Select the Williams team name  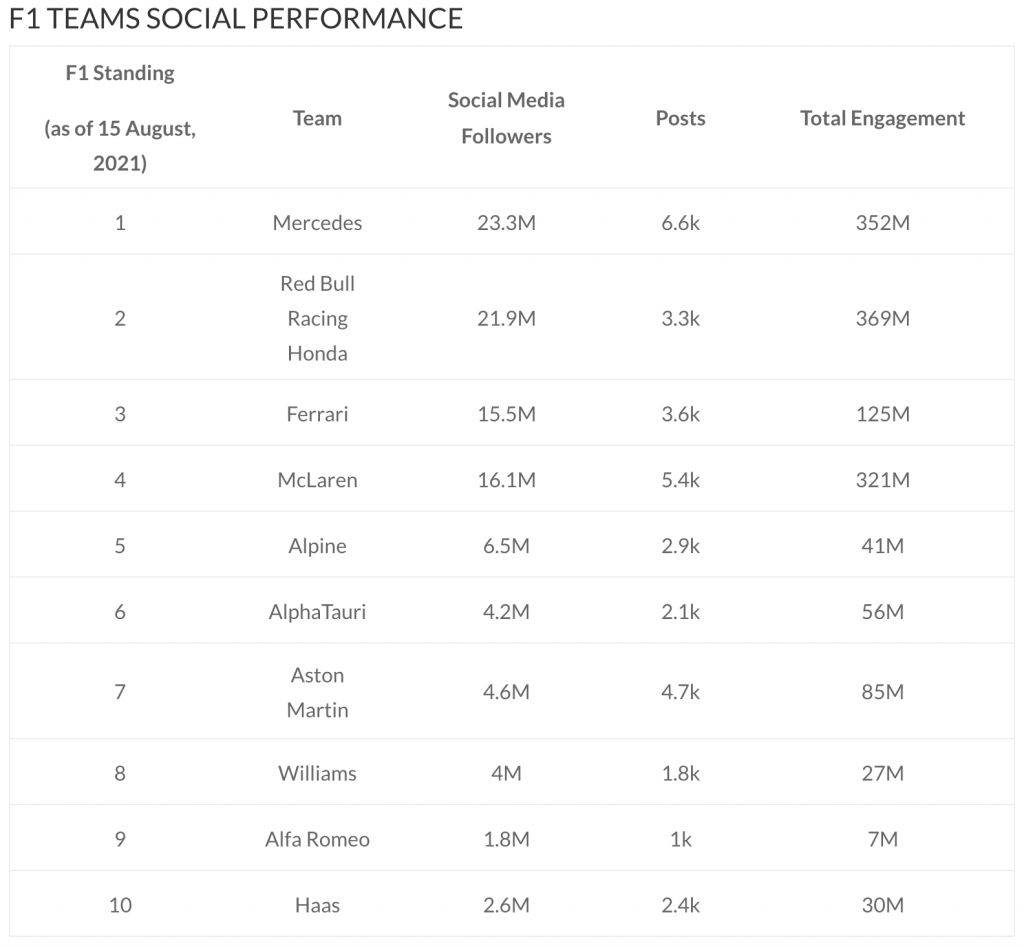(317, 773)
